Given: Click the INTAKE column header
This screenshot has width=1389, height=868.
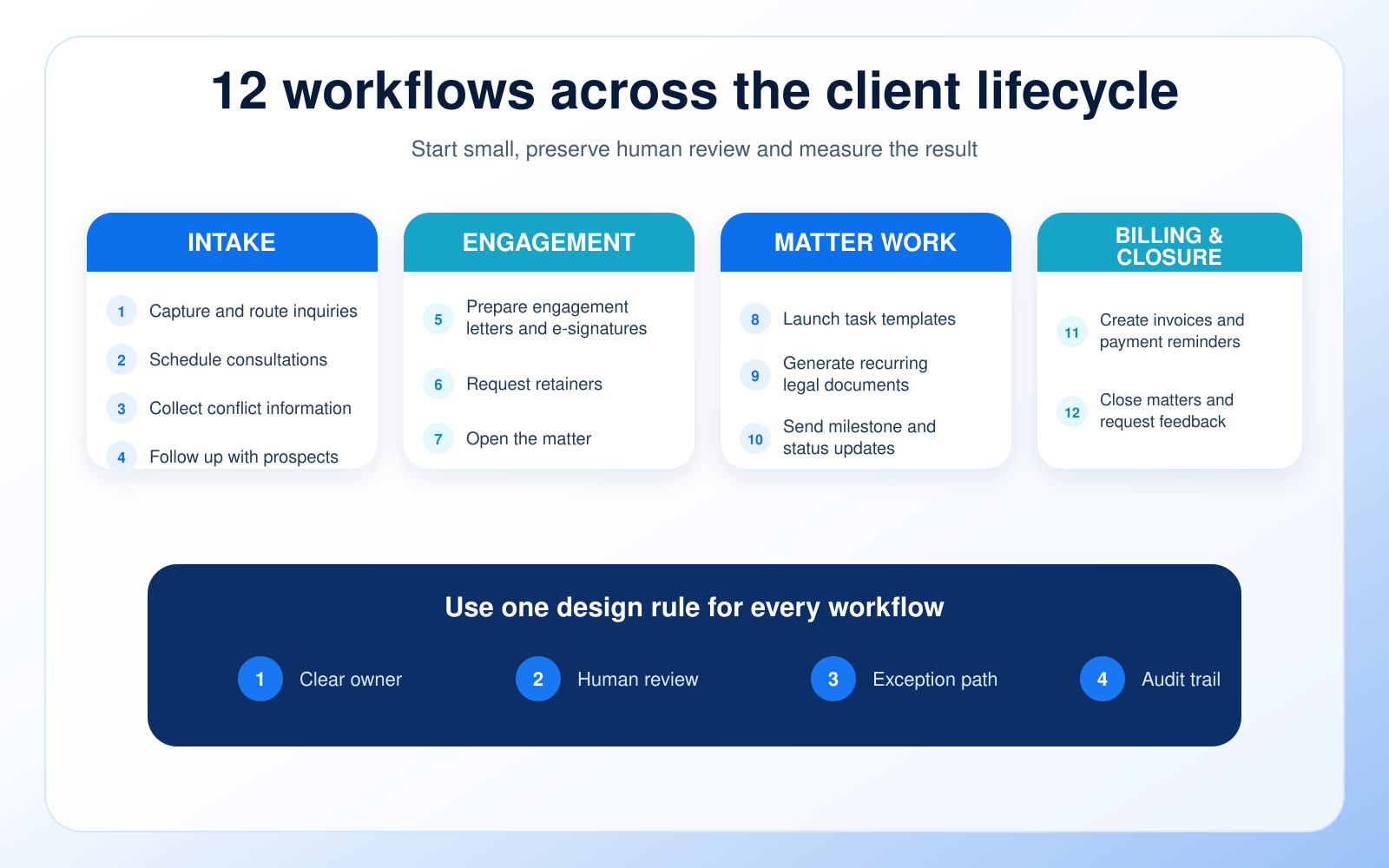Looking at the screenshot, I should (x=232, y=242).
